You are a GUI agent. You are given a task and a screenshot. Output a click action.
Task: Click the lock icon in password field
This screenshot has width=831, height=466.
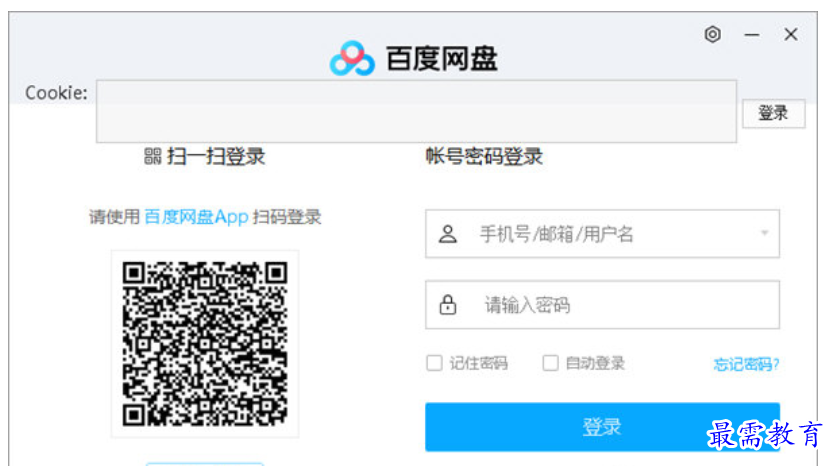(x=448, y=305)
